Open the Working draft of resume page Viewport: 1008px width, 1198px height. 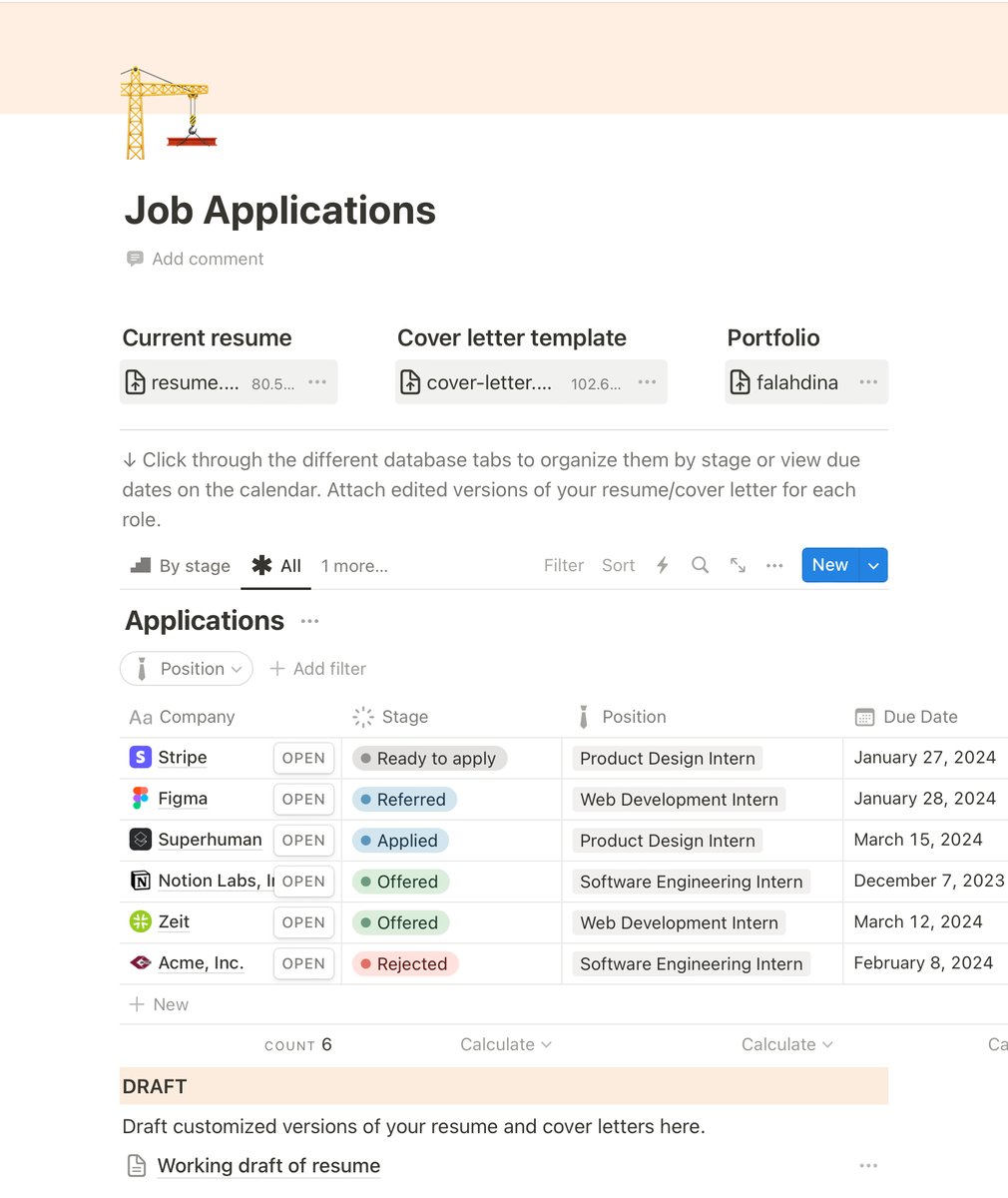[267, 1165]
